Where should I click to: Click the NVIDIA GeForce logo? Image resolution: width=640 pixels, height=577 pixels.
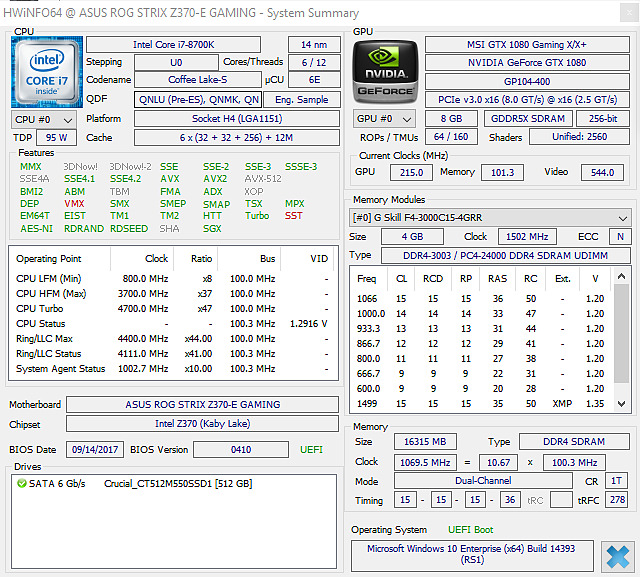click(x=385, y=72)
